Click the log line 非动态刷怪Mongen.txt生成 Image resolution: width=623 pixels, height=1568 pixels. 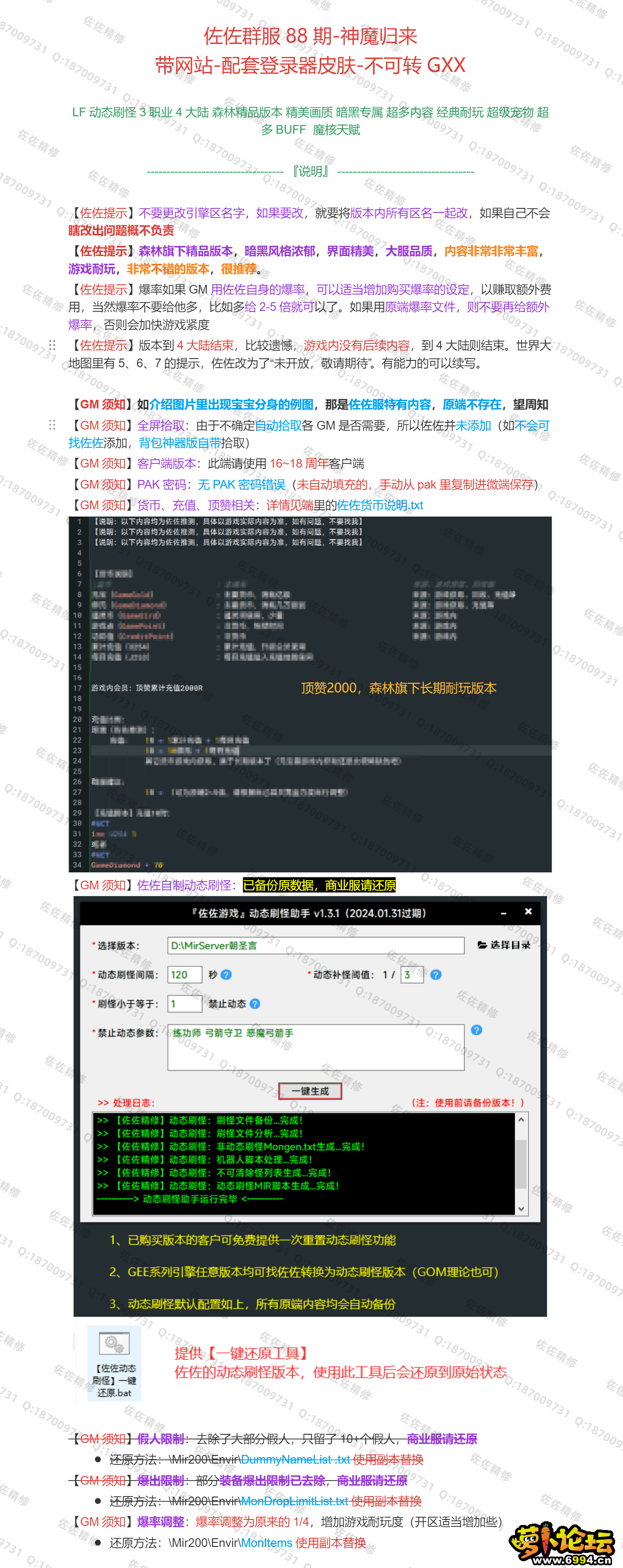[231, 1146]
